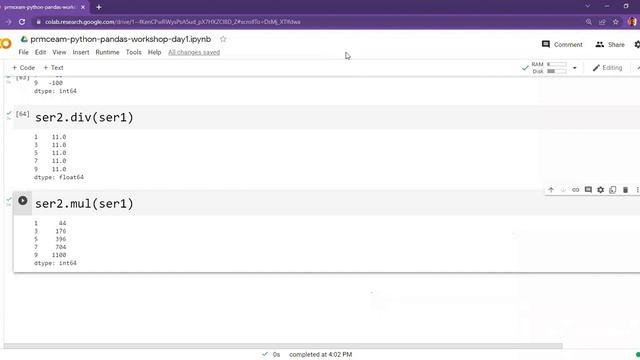The image size is (640, 360).
Task: Share the notebook
Action: pos(610,44)
